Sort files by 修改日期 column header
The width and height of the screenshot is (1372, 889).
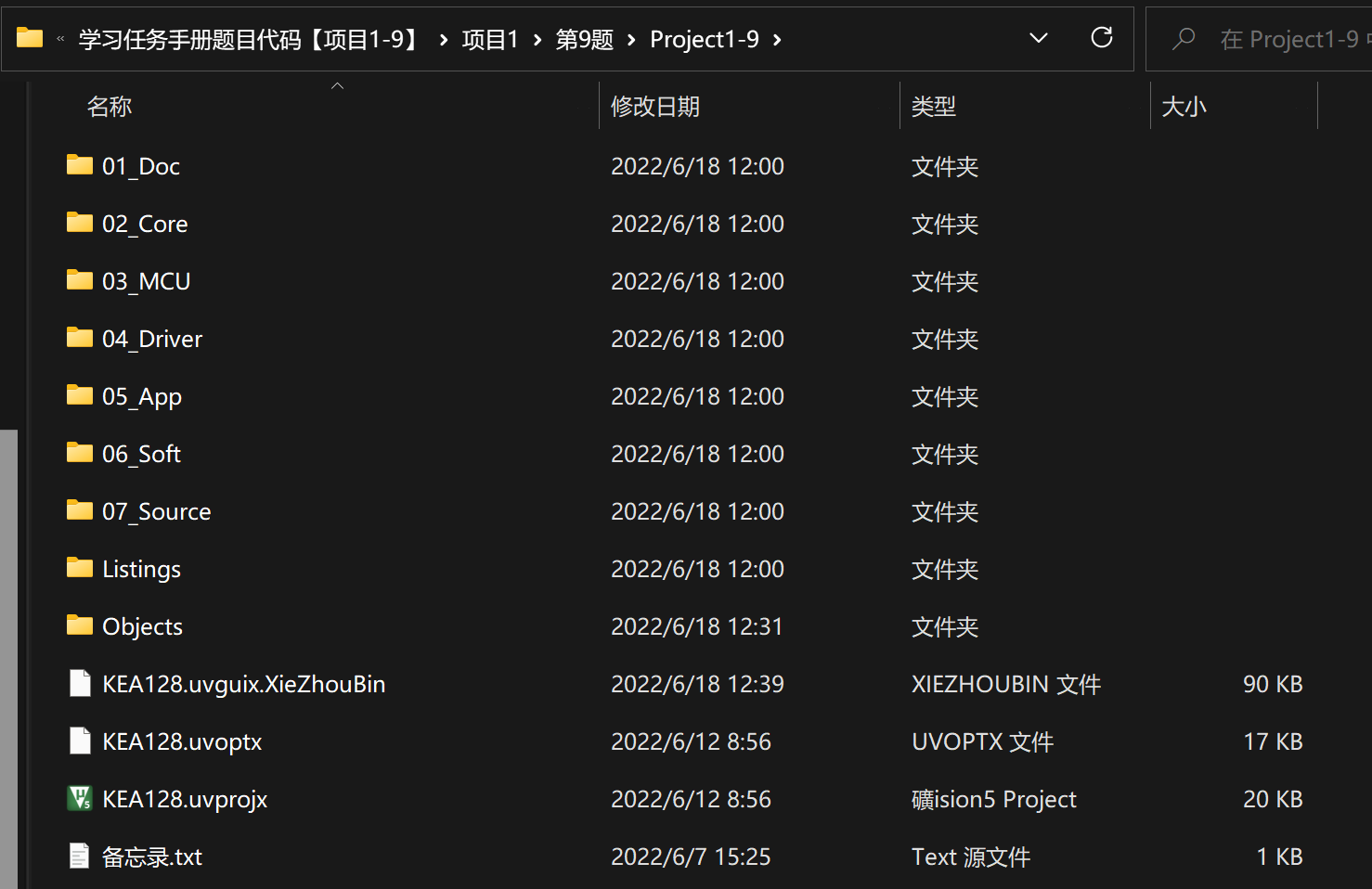coord(655,107)
